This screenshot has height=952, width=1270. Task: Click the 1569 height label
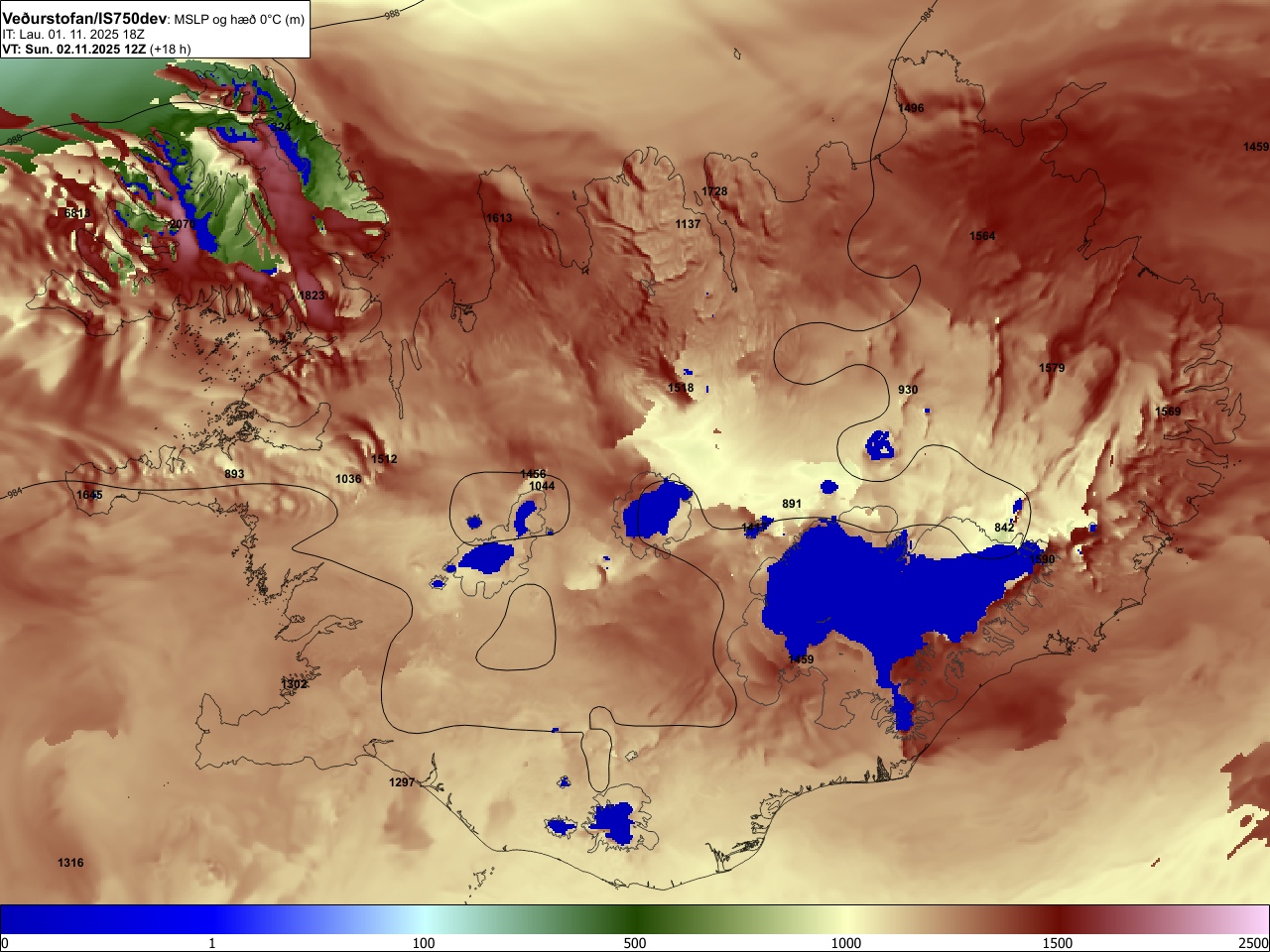tap(1168, 412)
